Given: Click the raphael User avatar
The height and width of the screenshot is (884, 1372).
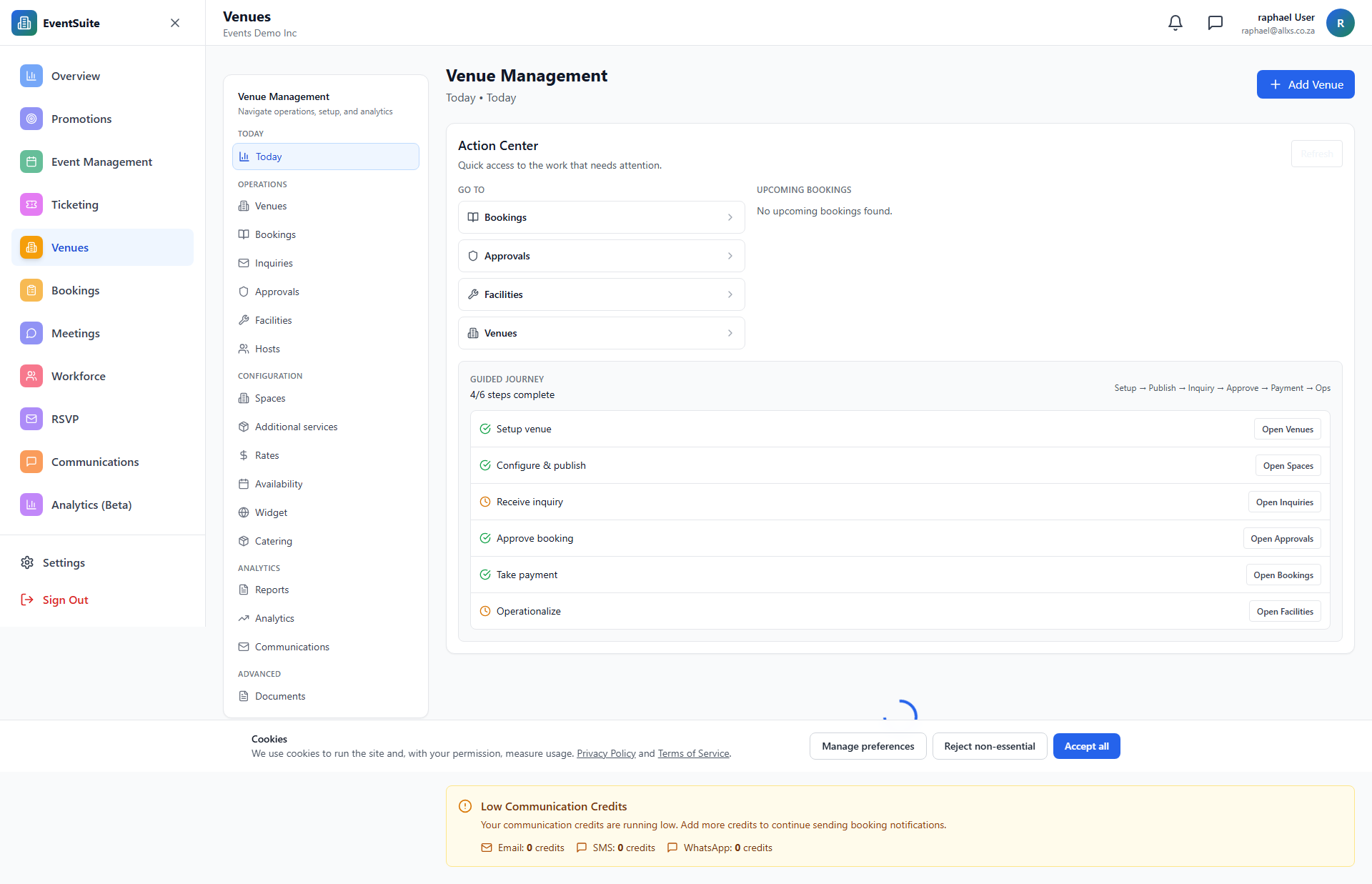Looking at the screenshot, I should (1341, 23).
